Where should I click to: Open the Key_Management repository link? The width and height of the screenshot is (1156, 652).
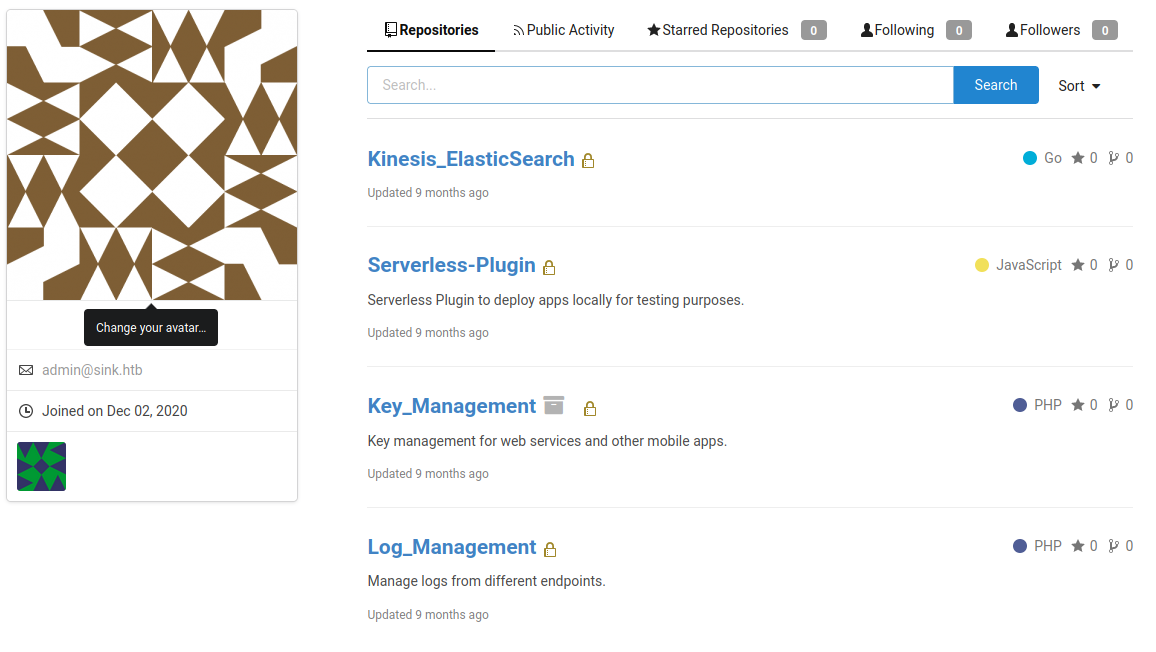[452, 406]
